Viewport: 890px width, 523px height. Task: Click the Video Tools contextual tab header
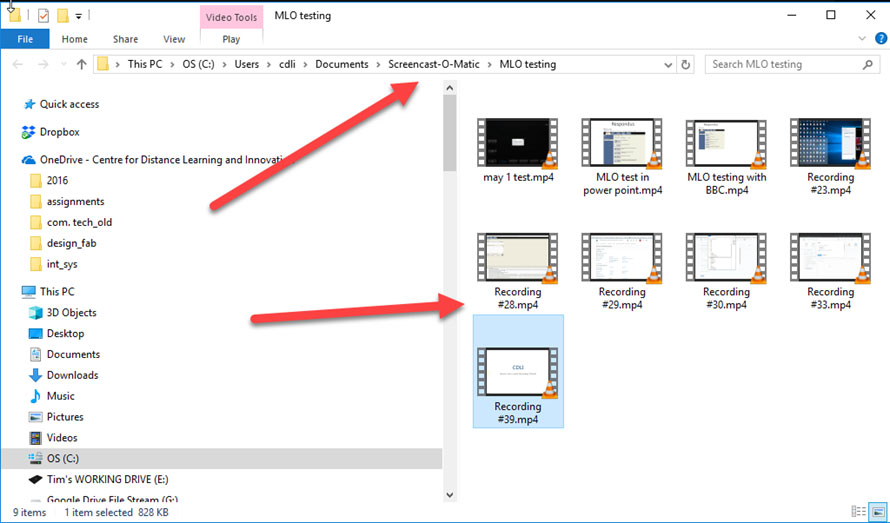click(231, 17)
